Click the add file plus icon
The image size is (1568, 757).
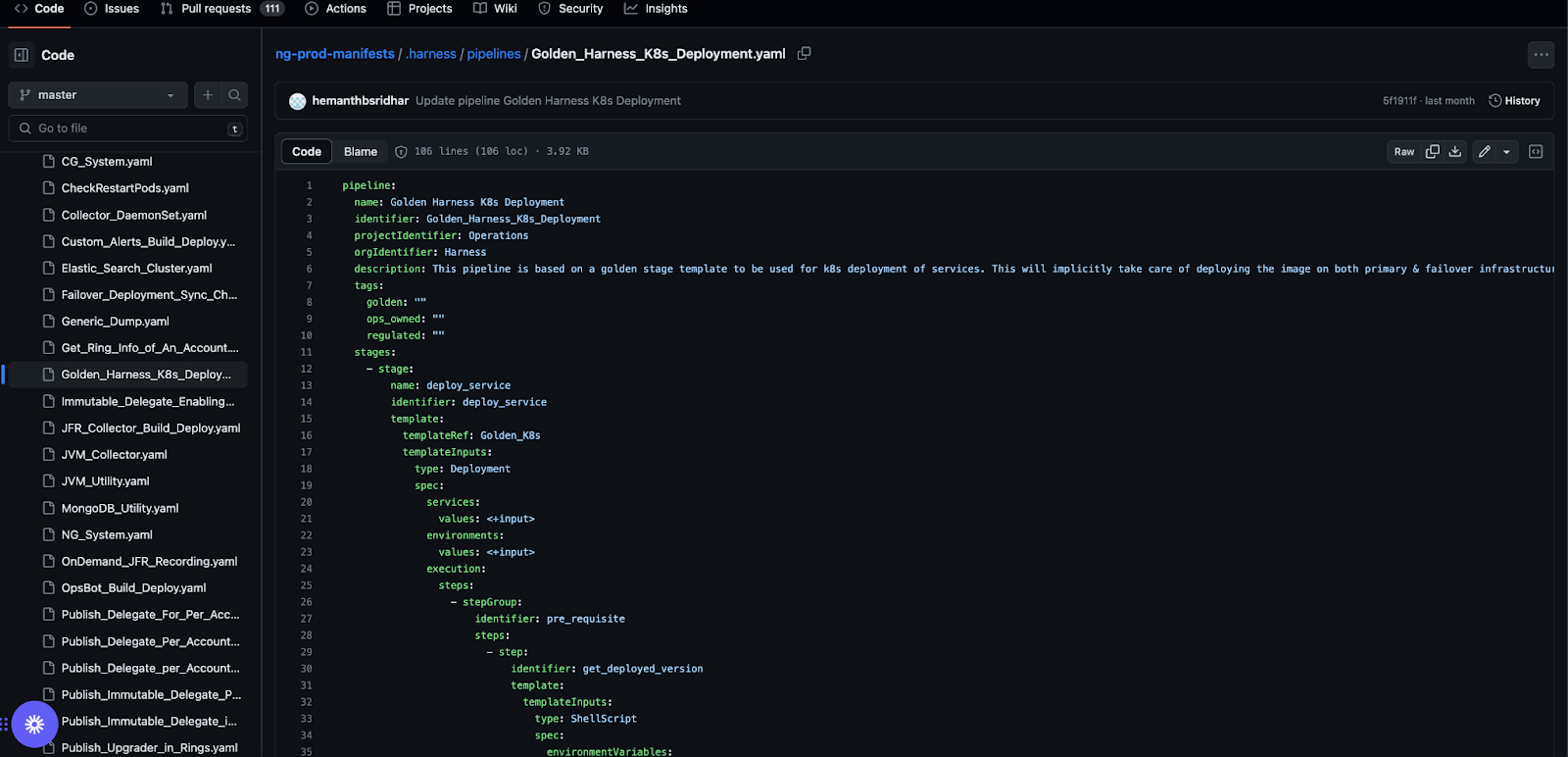[208, 95]
